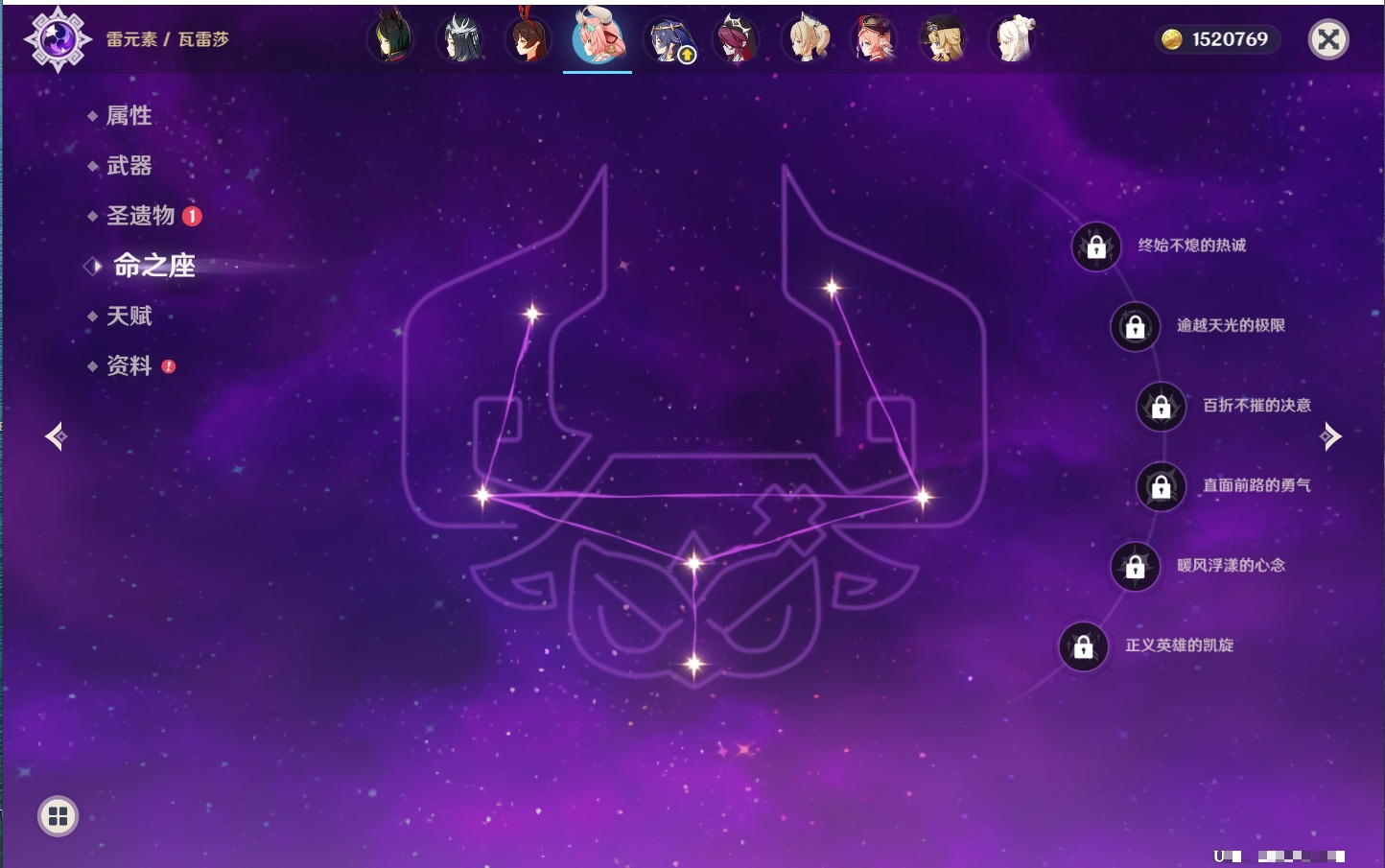Click lock icon for 终始不熄的热诚

1096,246
